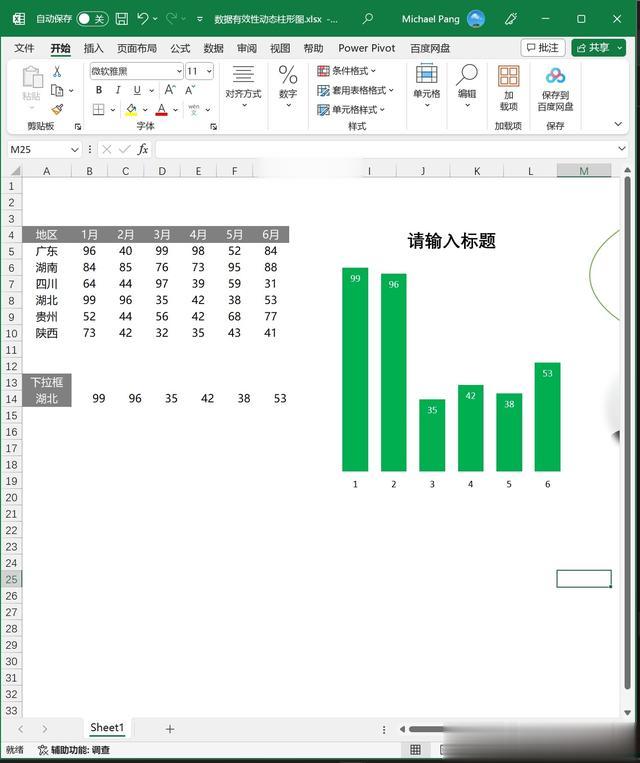This screenshot has height=763, width=640.
Task: Click the Select All corner triangle
Action: [x=16, y=170]
